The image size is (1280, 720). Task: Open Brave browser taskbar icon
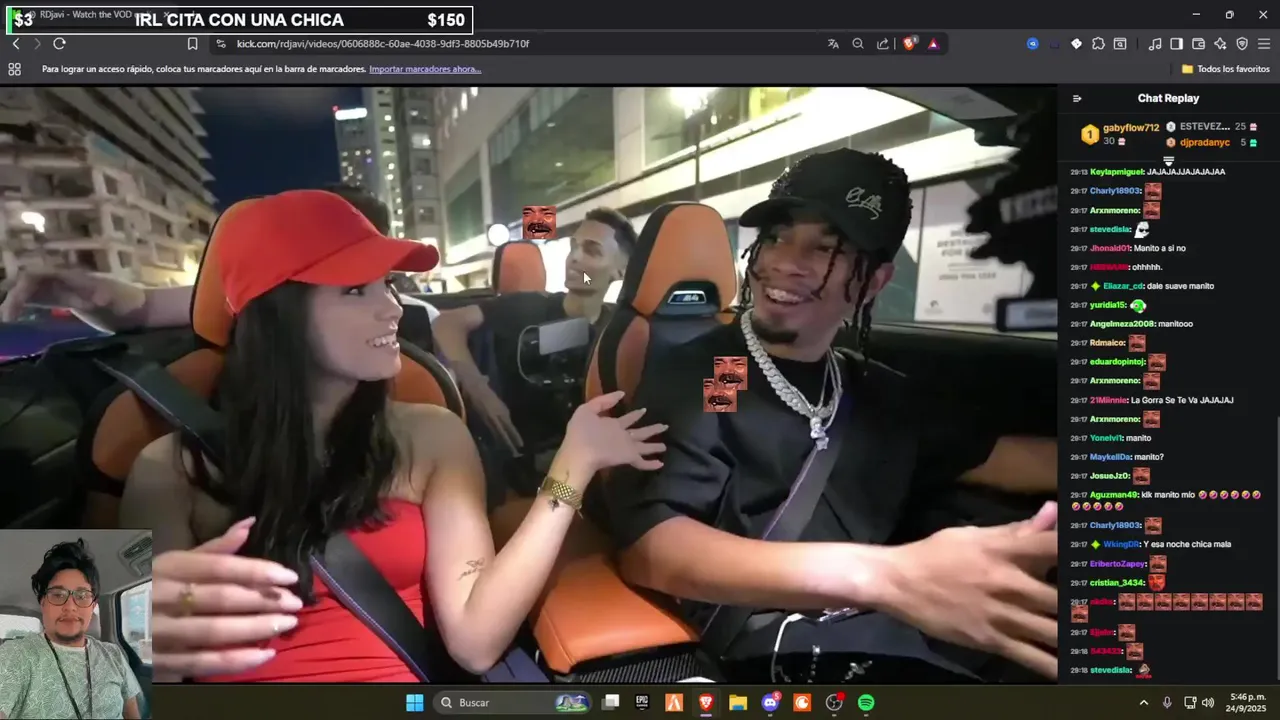click(706, 703)
